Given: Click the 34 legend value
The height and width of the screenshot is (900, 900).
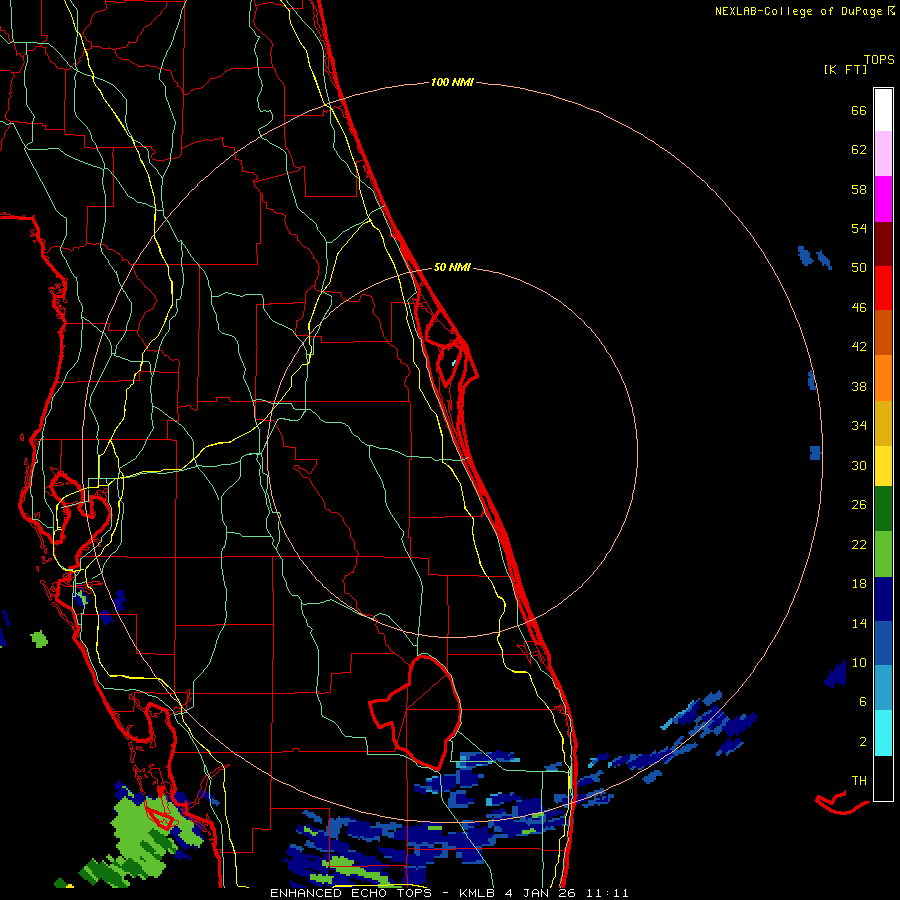Looking at the screenshot, I should click(859, 426).
